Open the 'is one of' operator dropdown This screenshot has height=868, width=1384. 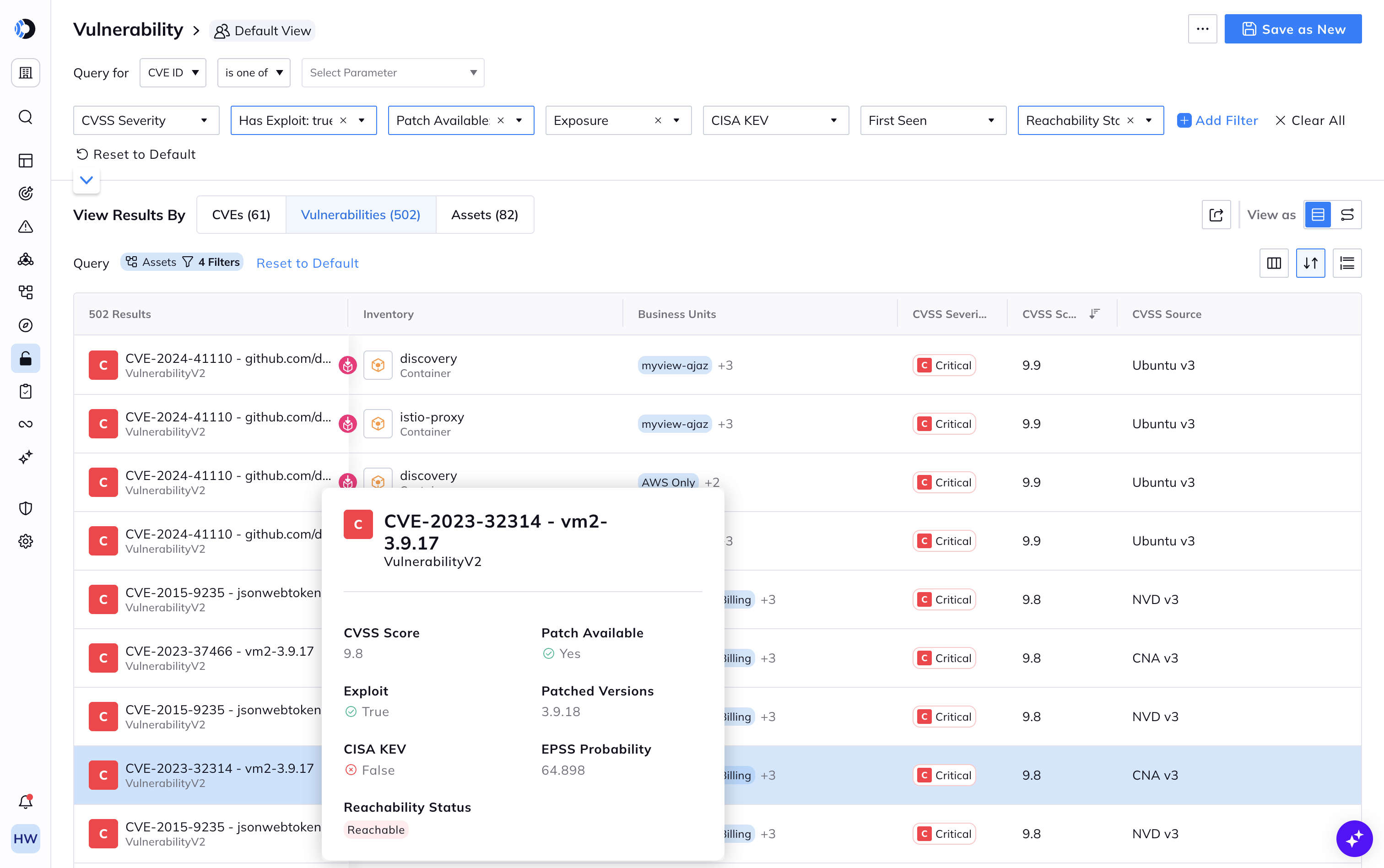(x=254, y=73)
